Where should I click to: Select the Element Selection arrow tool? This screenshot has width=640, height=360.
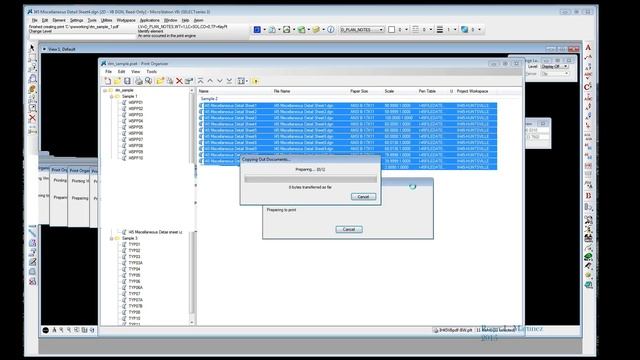pyautogui.click(x=32, y=48)
